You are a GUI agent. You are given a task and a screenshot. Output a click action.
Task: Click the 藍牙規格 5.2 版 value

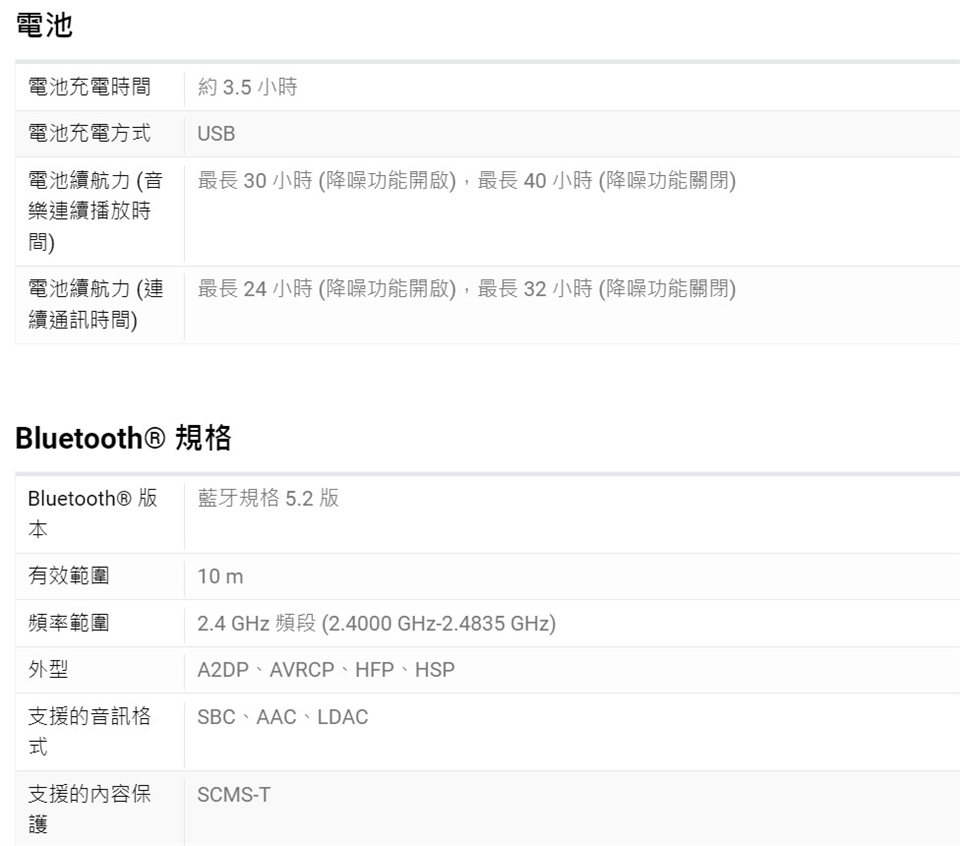pyautogui.click(x=268, y=499)
